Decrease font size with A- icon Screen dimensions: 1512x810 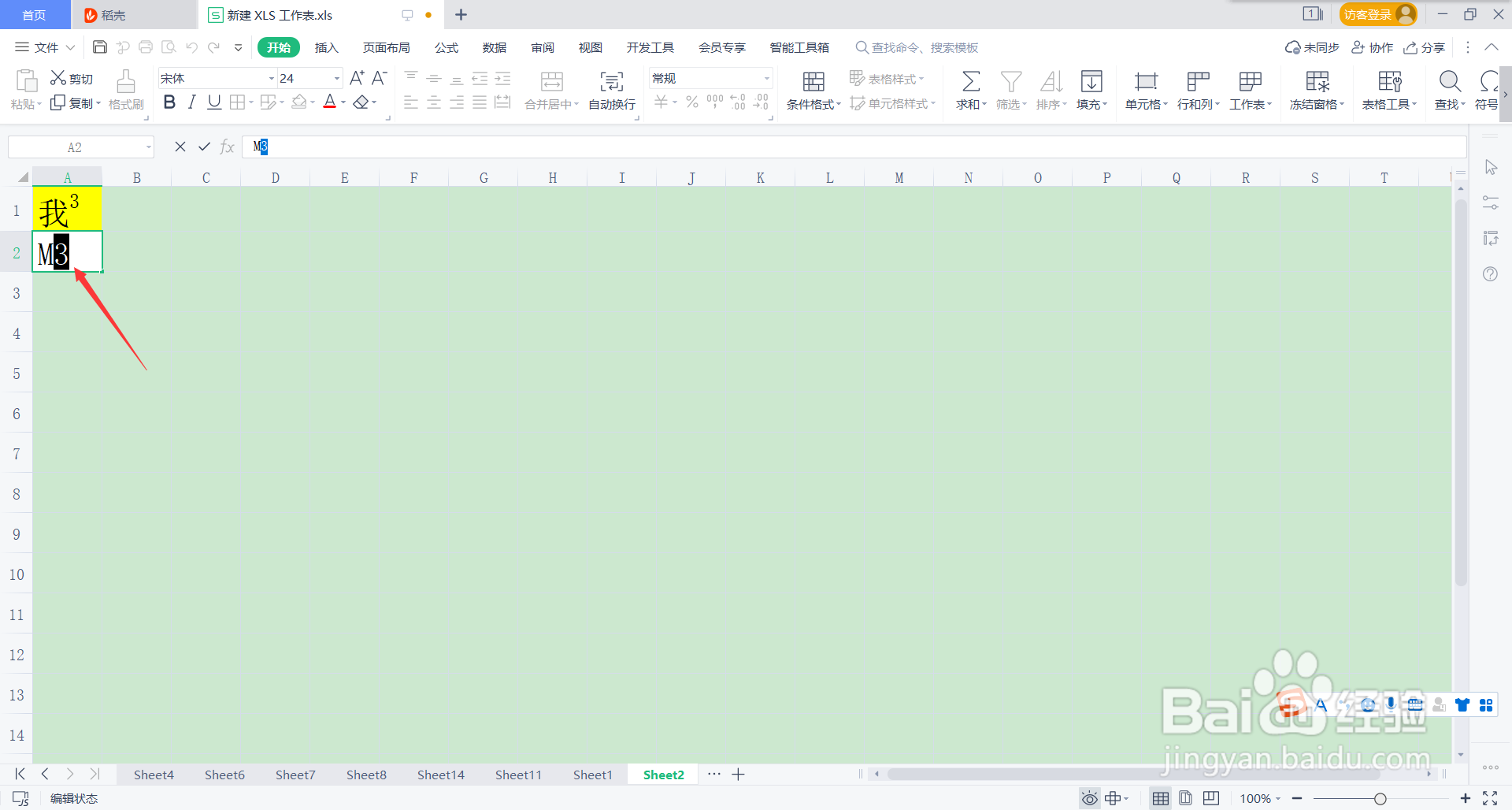coord(379,78)
